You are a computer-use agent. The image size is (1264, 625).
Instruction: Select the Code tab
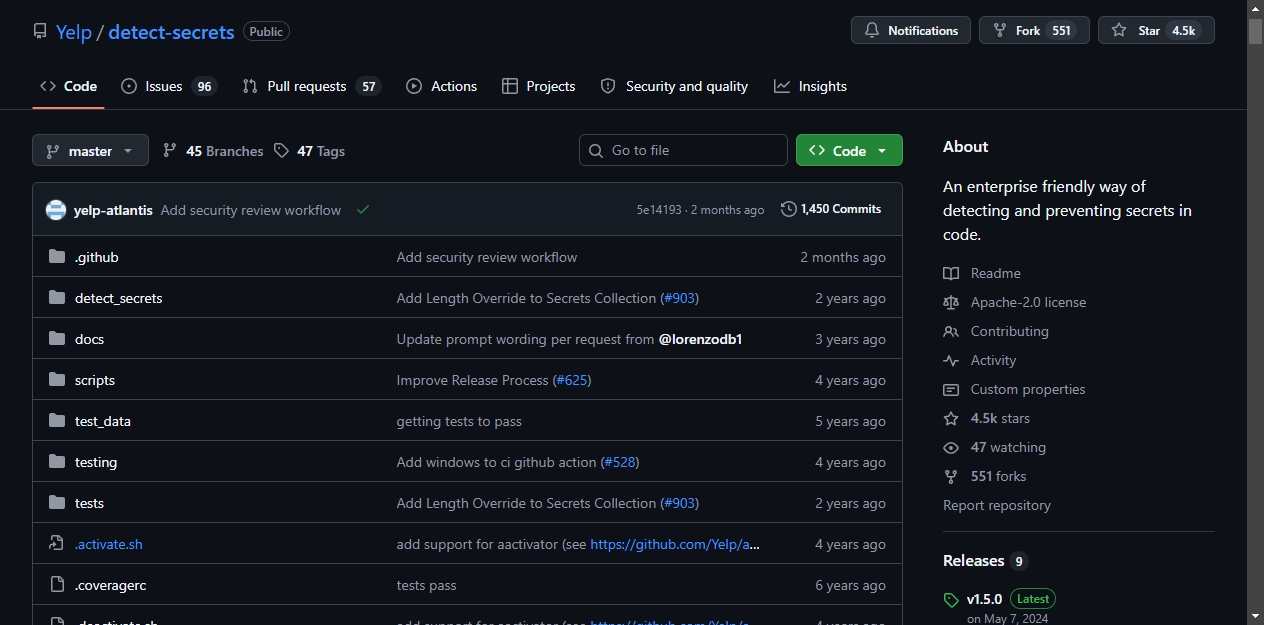(68, 86)
